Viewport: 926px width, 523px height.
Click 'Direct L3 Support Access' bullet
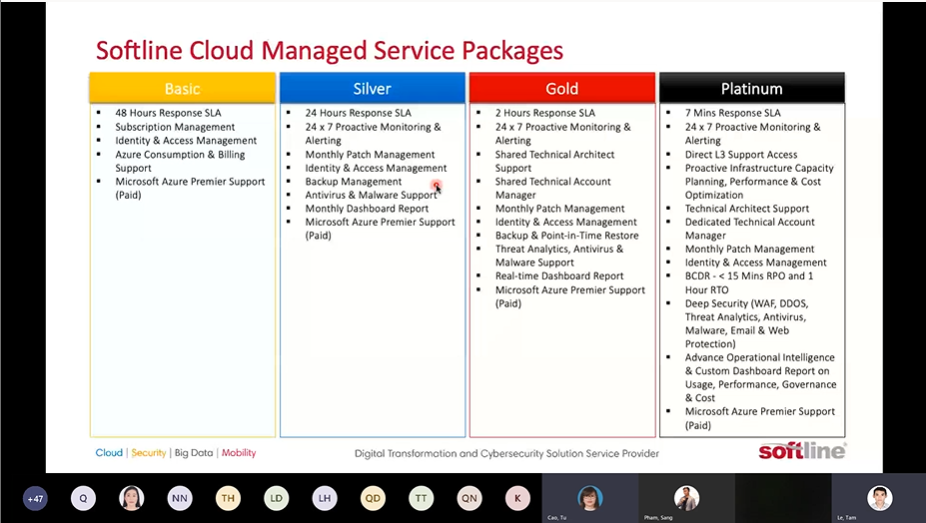point(741,155)
